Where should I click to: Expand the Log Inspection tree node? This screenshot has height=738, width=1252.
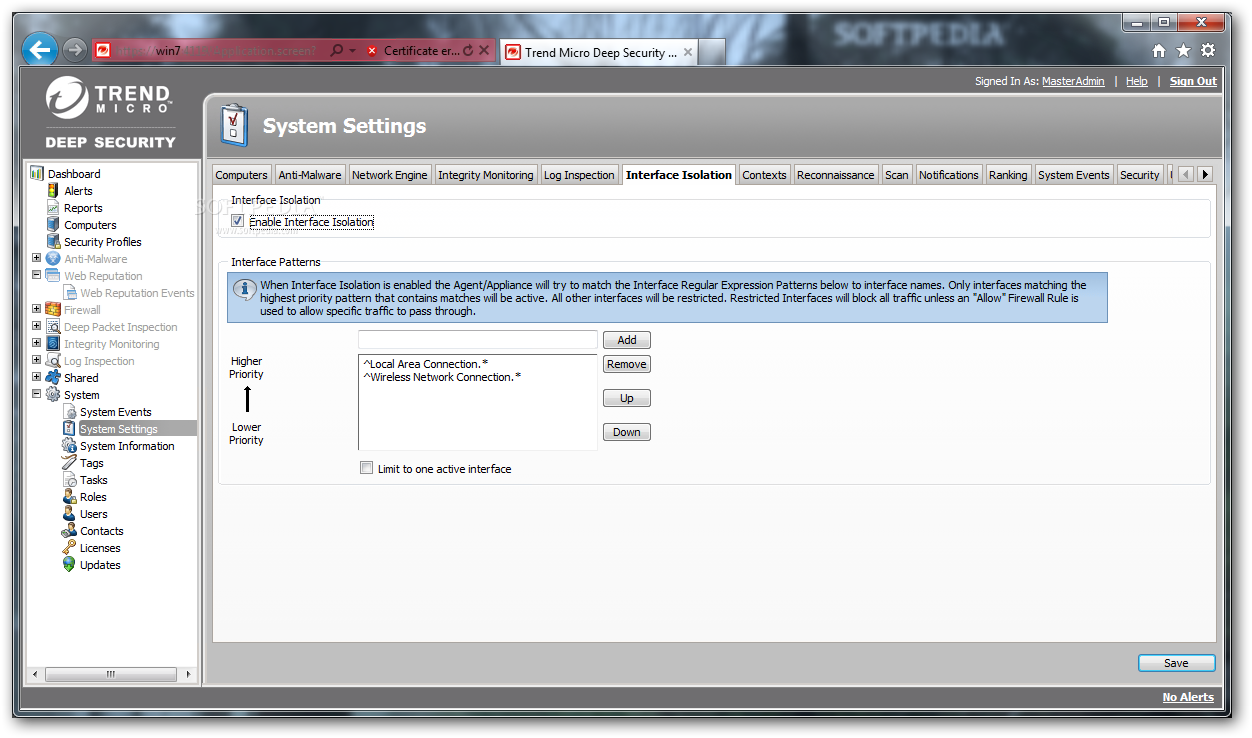click(37, 360)
